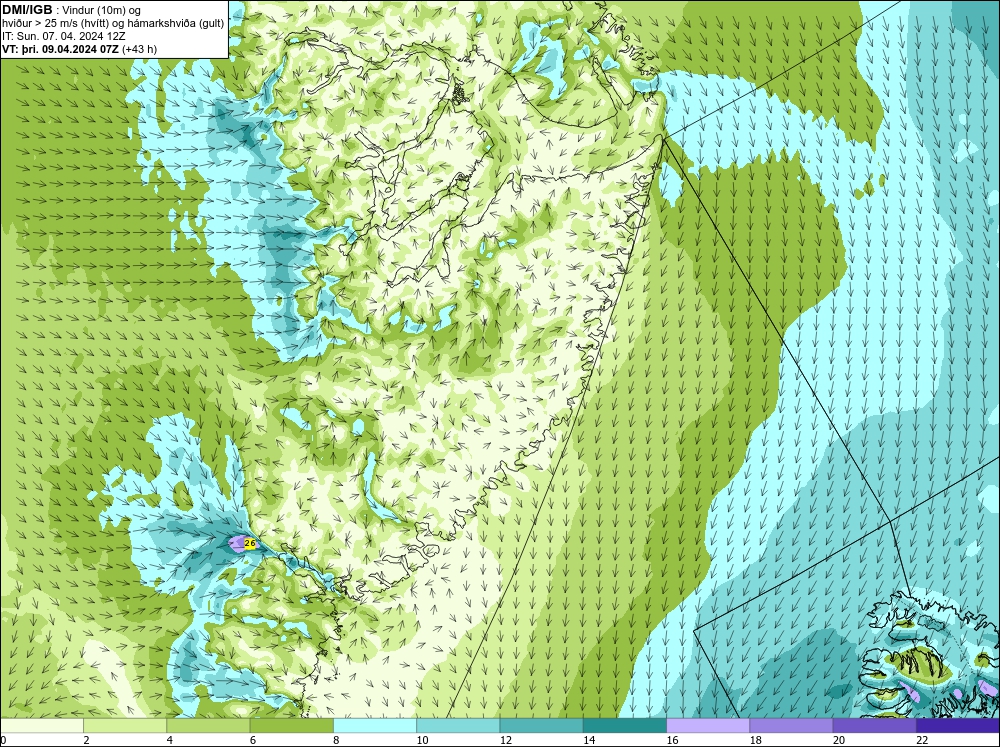
Task: Click the 'hviður > 25 m/s (hvítt)' description line
Action: (113, 24)
